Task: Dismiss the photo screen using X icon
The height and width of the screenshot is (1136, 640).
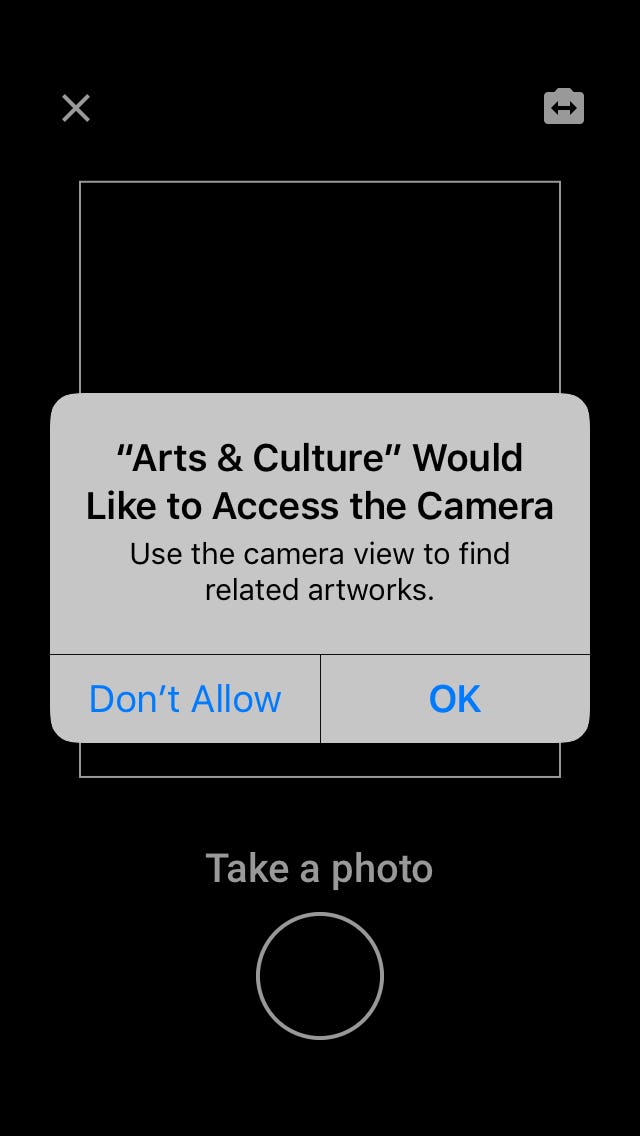Action: point(76,108)
